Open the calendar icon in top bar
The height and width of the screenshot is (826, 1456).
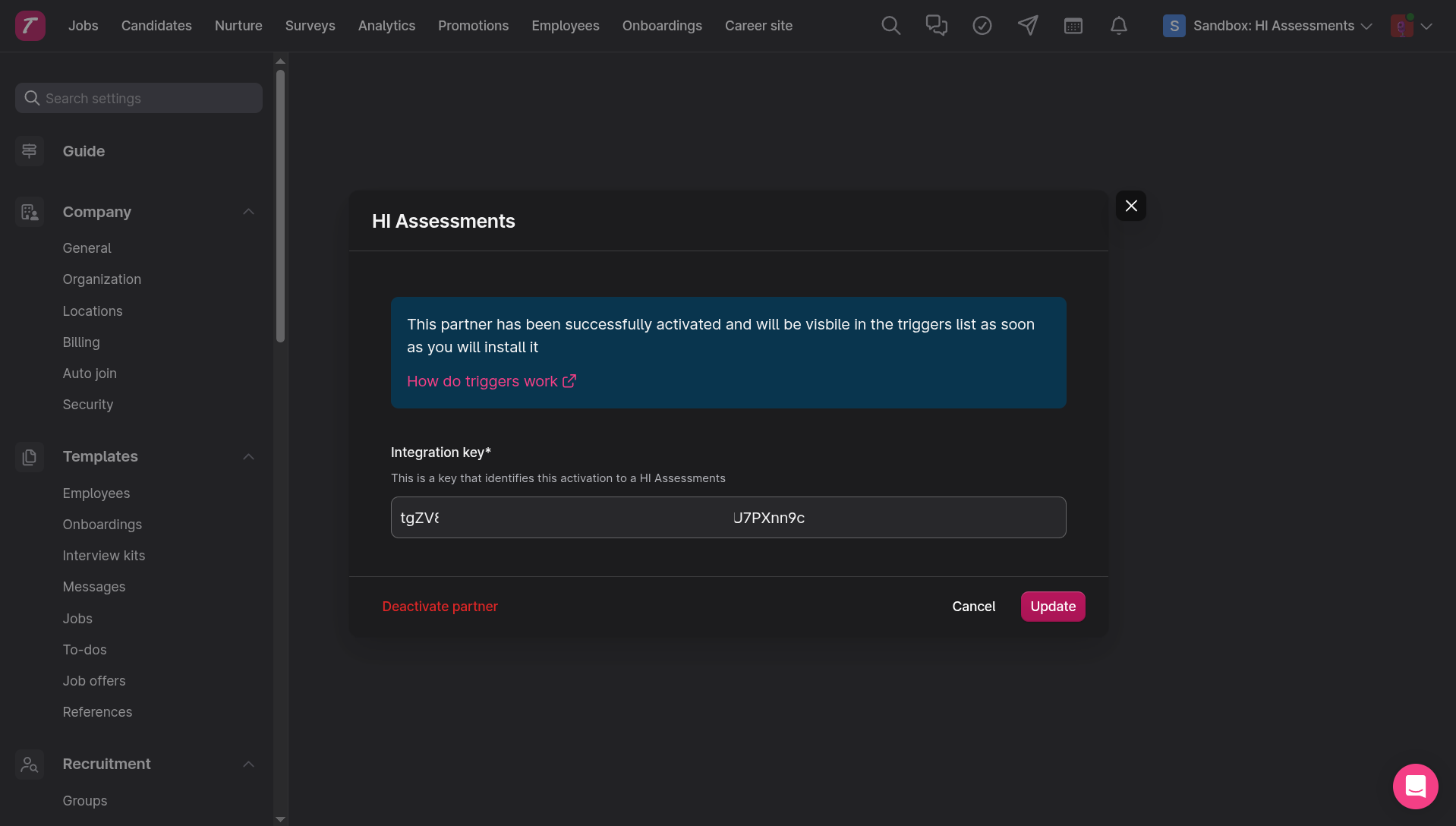tap(1073, 26)
